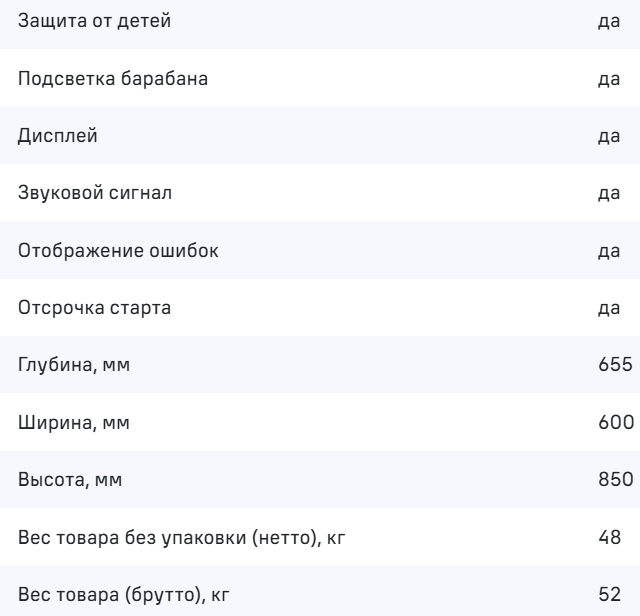Click the "Вес товара (брутто), кг" label

click(125, 596)
